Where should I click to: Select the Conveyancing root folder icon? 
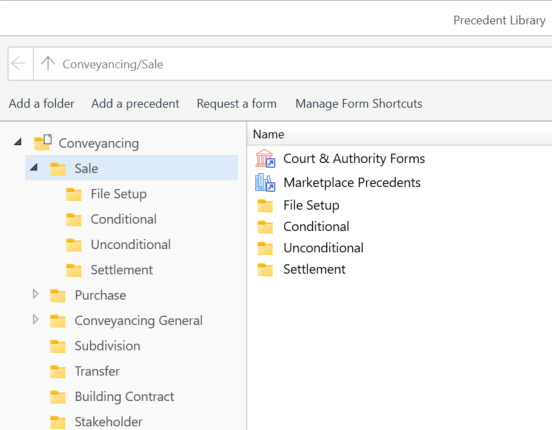pyautogui.click(x=43, y=143)
